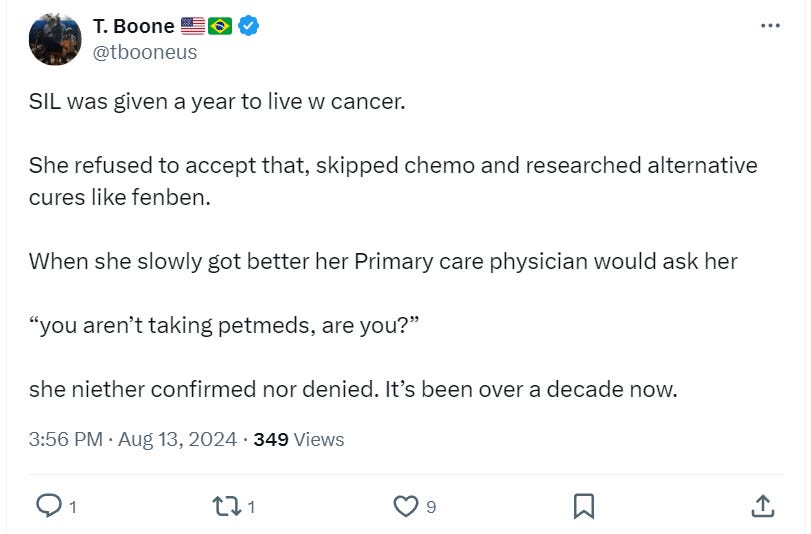Like the post with the heart
This screenshot has height=534, width=811.
click(x=405, y=506)
